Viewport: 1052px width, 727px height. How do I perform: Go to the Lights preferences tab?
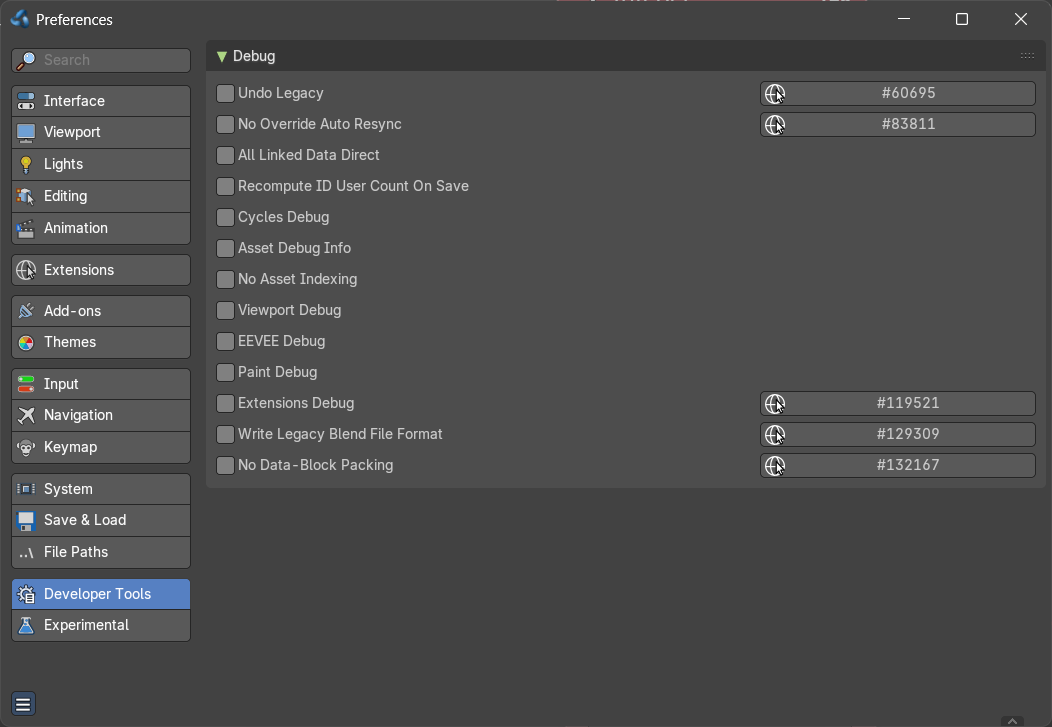pyautogui.click(x=101, y=164)
